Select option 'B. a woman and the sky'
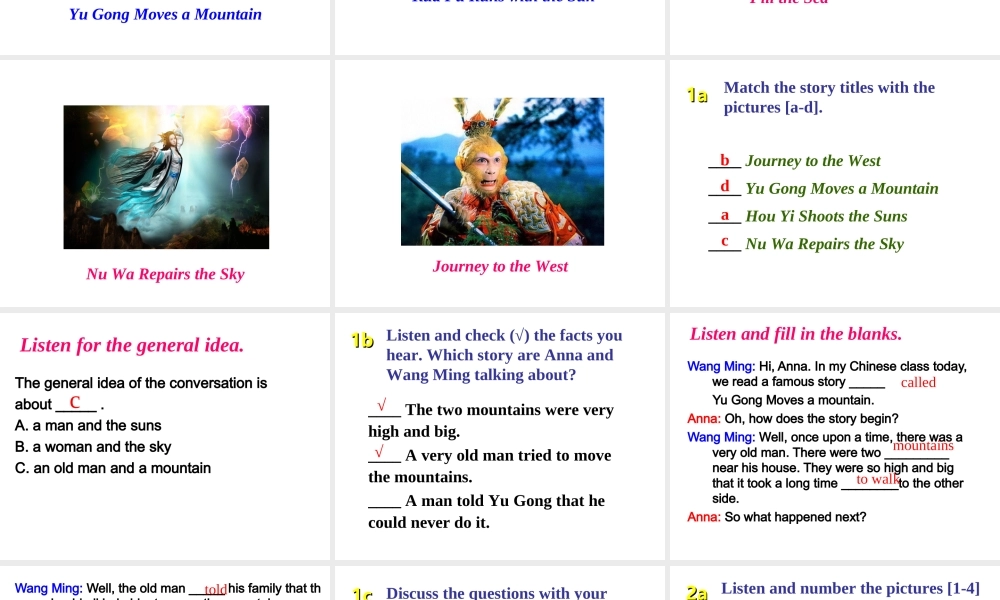This screenshot has height=600, width=1000. click(93, 447)
